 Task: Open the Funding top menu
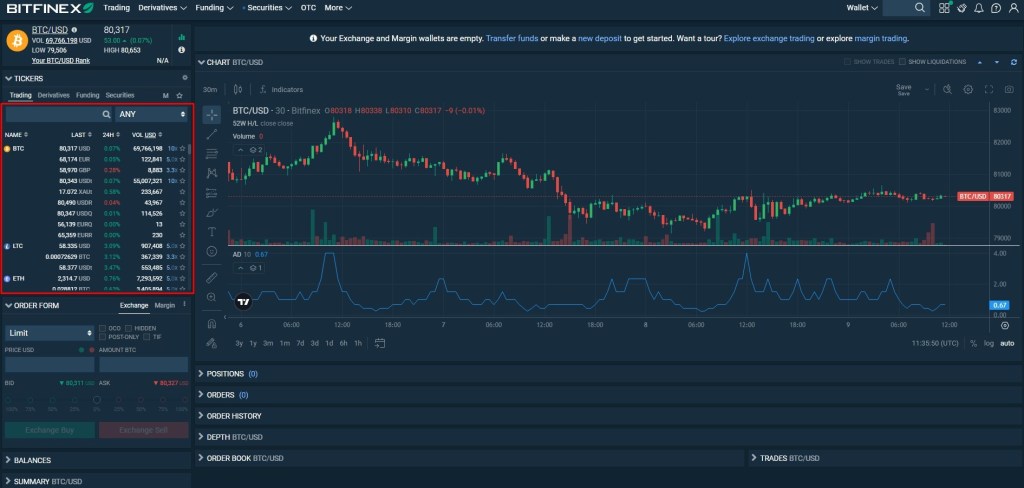coord(214,8)
